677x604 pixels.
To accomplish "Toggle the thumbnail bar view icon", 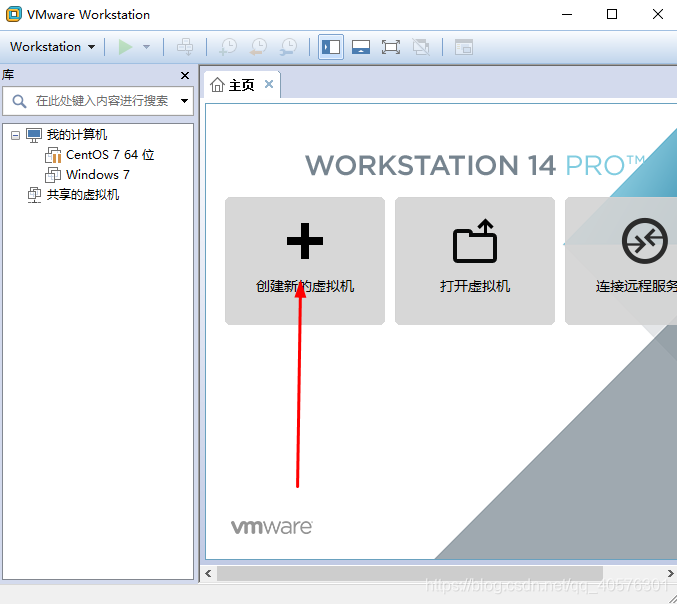I will 361,47.
